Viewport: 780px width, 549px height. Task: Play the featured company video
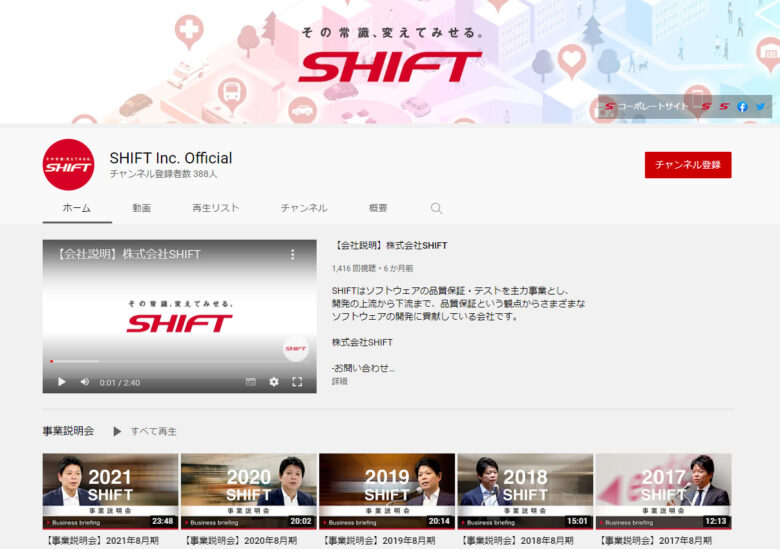pos(62,382)
